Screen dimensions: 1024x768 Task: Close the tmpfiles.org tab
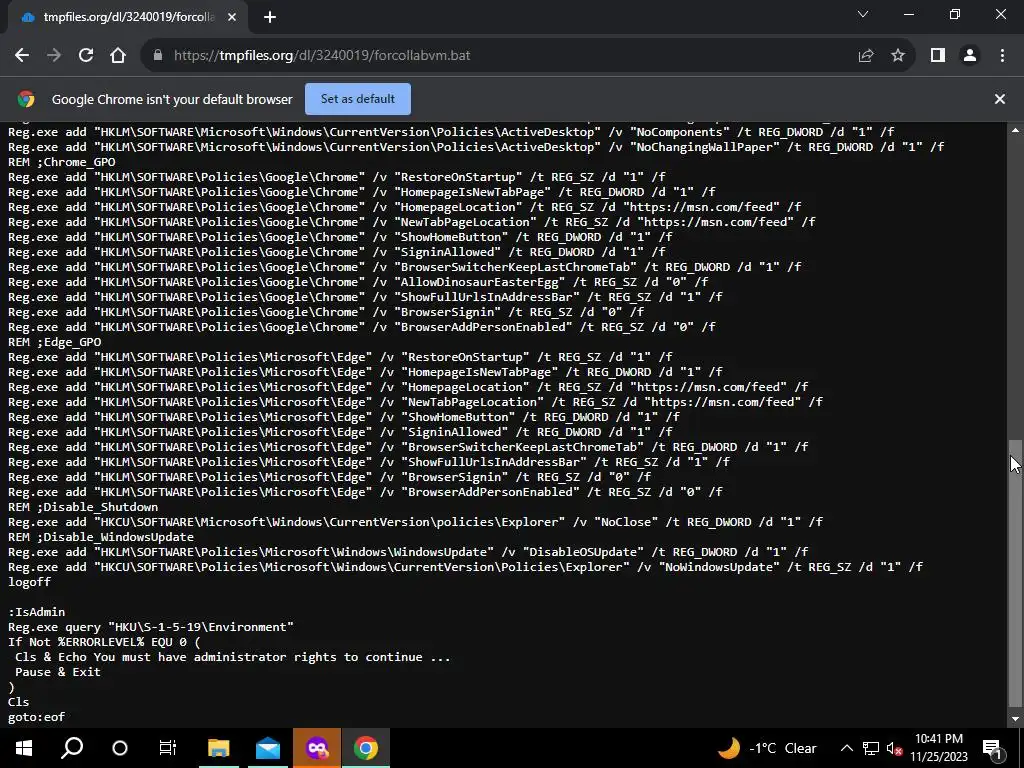231,17
